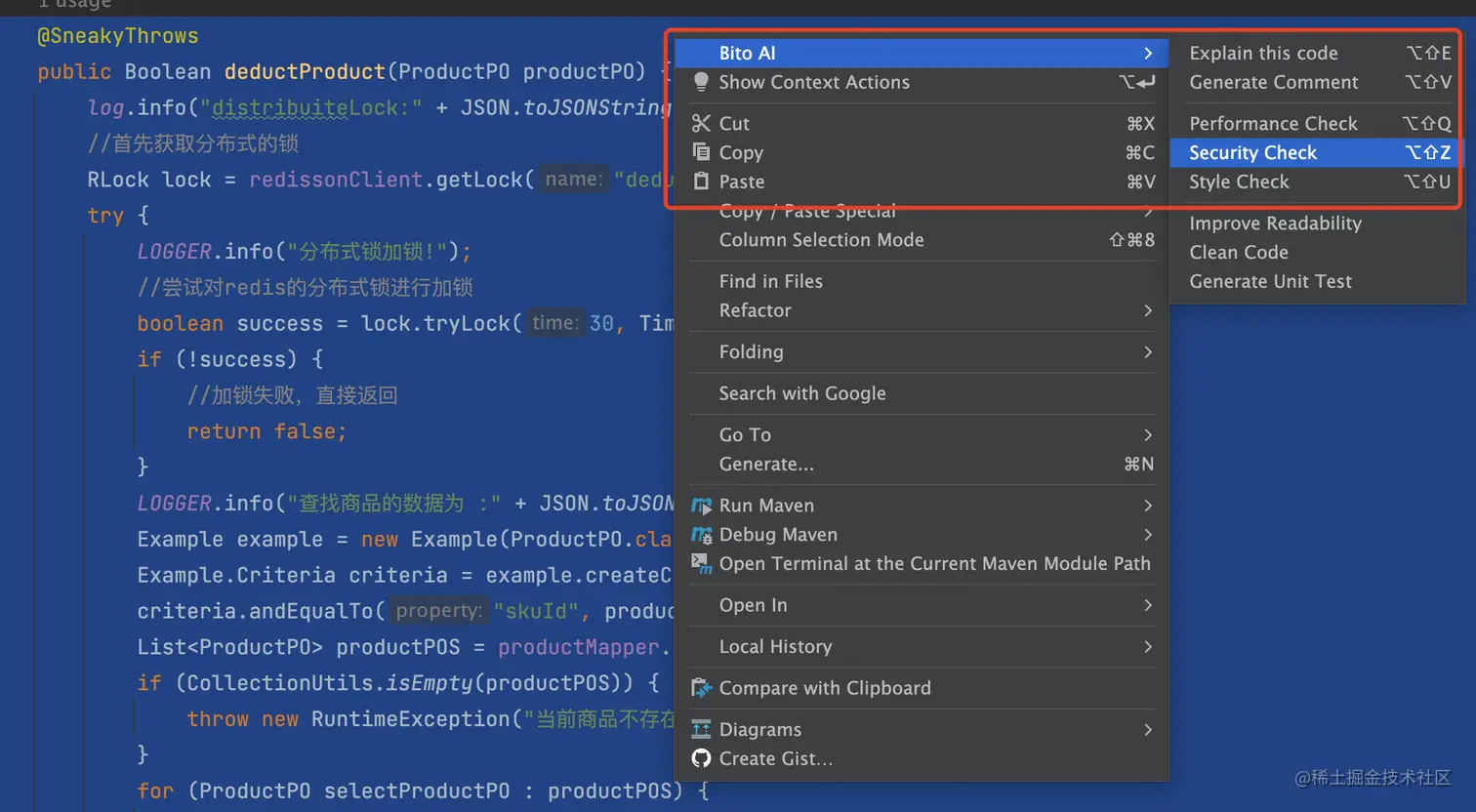Select Generate Comment in Bito submenu
This screenshot has height=812, width=1476.
coord(1318,82)
